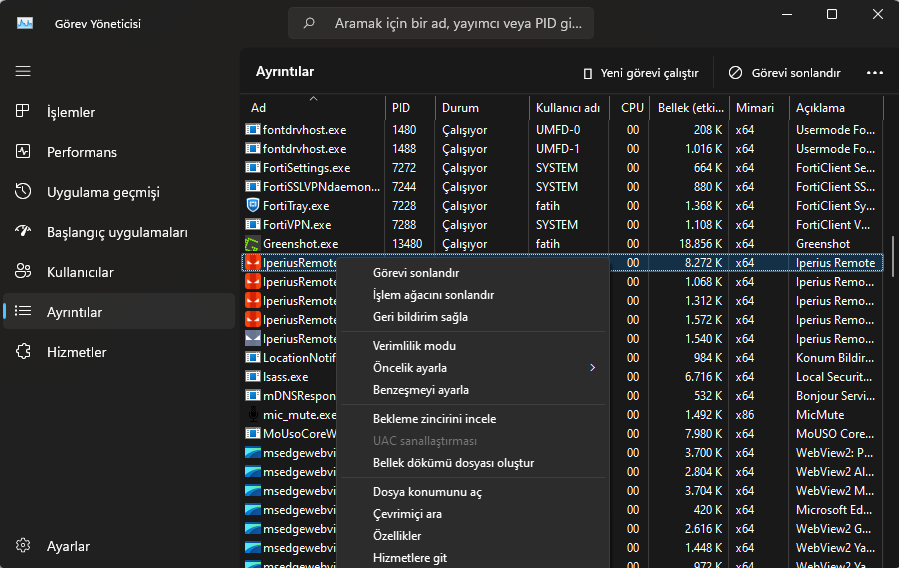Go to Hizmetler page
The height and width of the screenshot is (568, 899).
119,351
